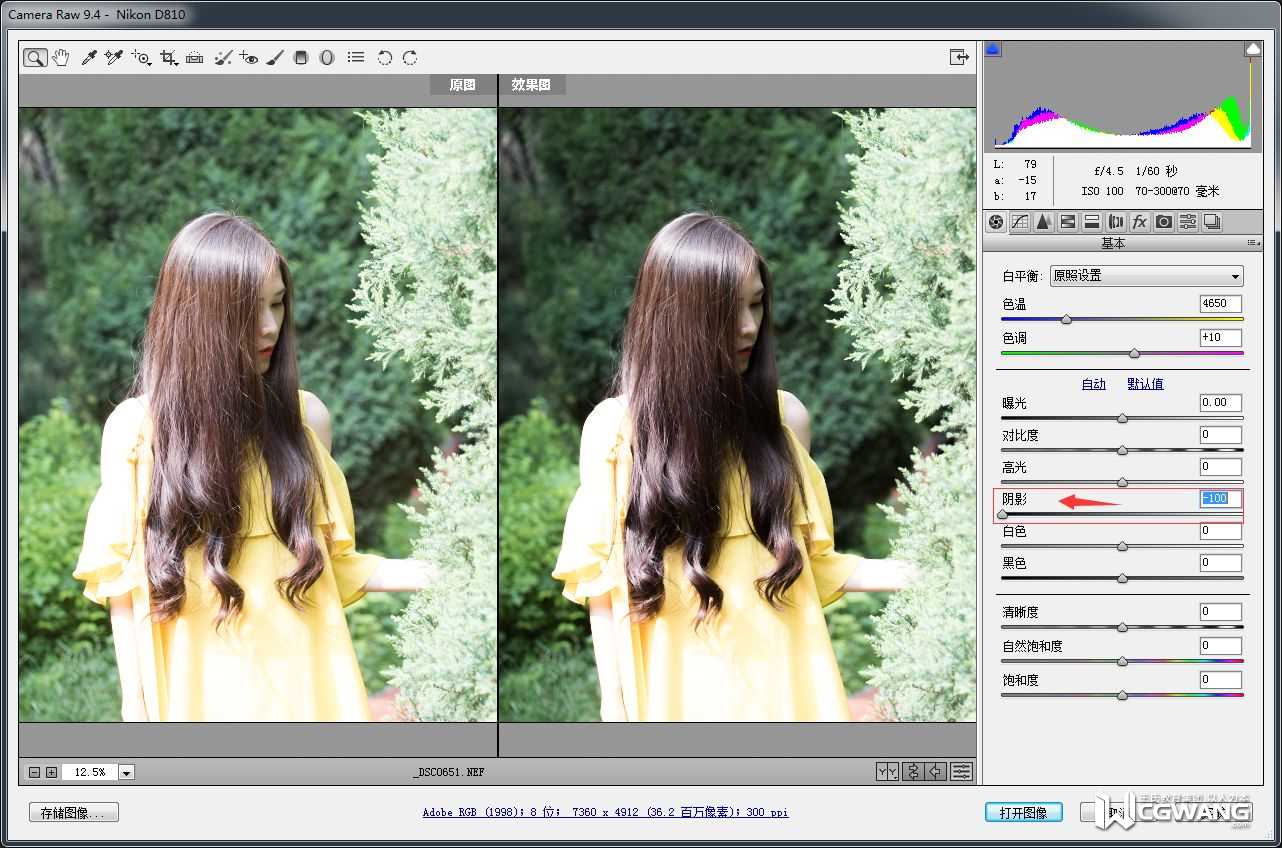Open the zoom level dropdown arrow
The image size is (1282, 848).
click(127, 772)
